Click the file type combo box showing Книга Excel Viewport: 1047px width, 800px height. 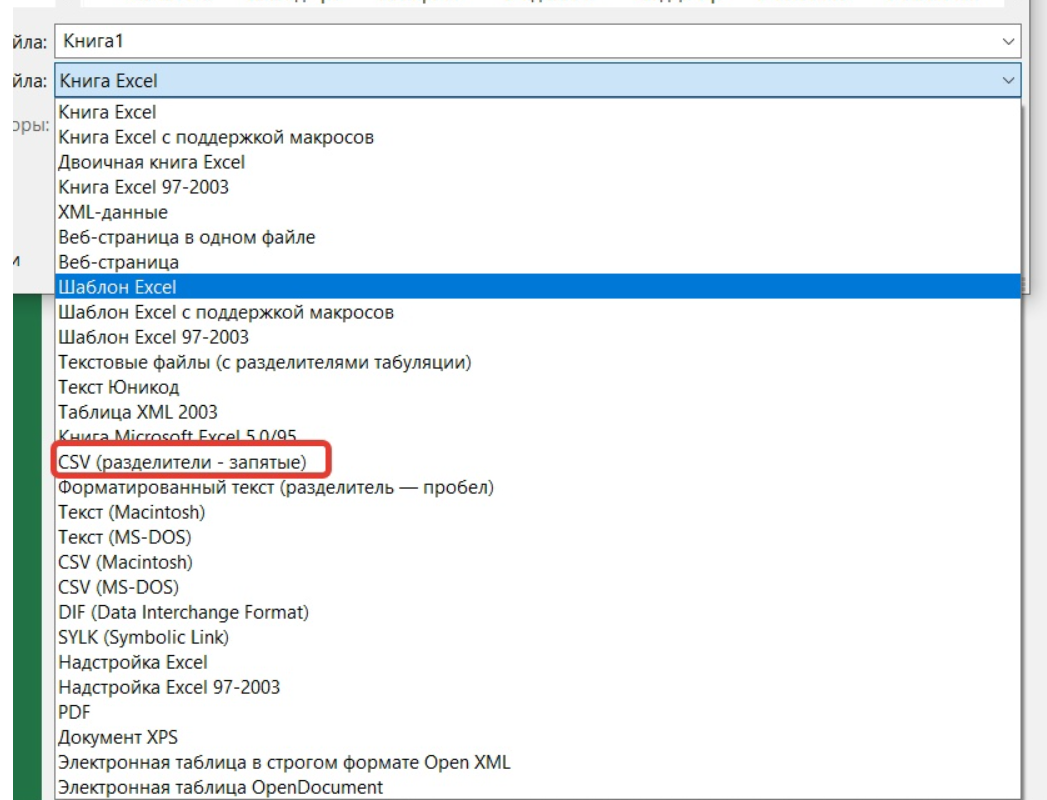[x=538, y=81]
